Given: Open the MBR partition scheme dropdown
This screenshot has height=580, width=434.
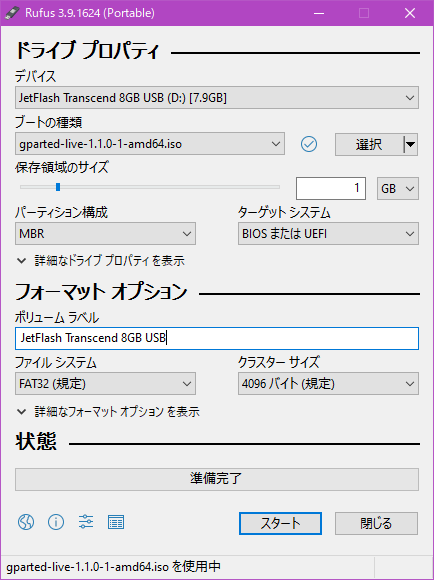Looking at the screenshot, I should [x=105, y=233].
